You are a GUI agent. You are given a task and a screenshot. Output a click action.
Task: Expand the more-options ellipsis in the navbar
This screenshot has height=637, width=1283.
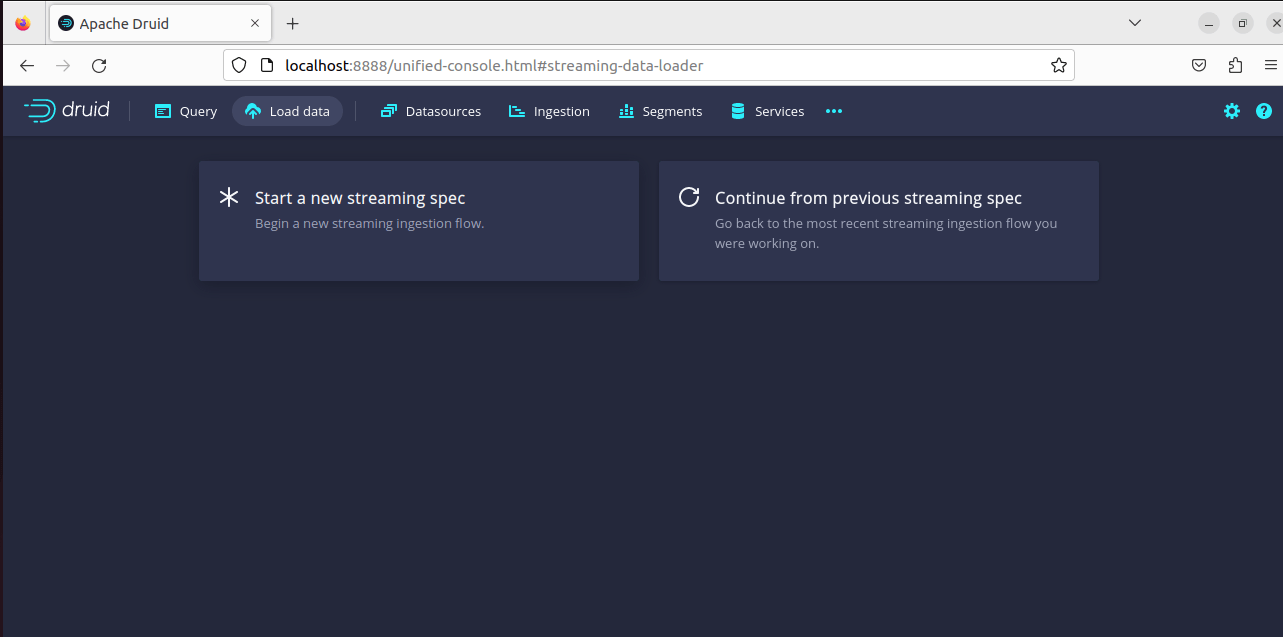point(834,111)
